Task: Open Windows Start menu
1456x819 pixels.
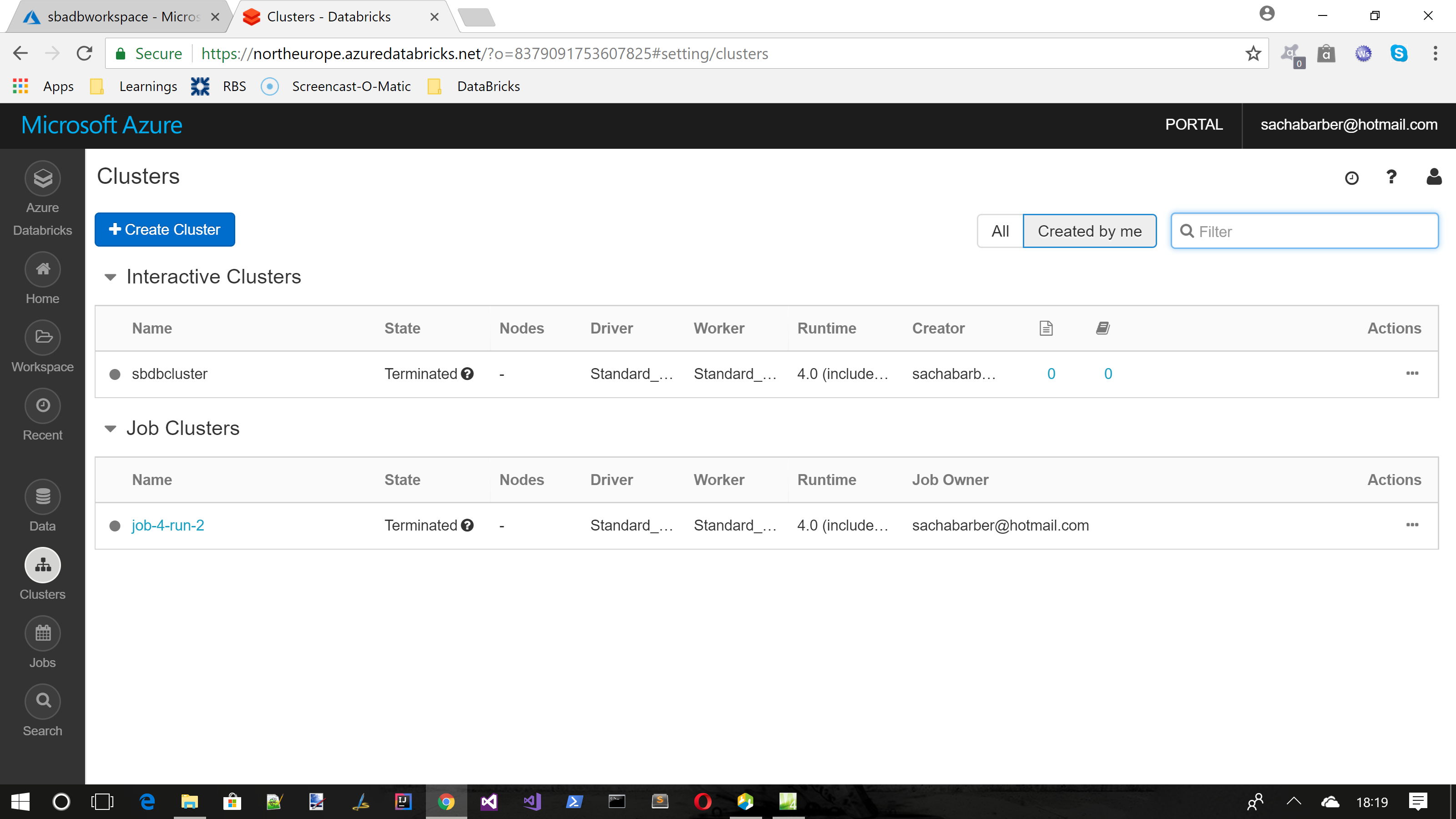Action: click(x=20, y=801)
